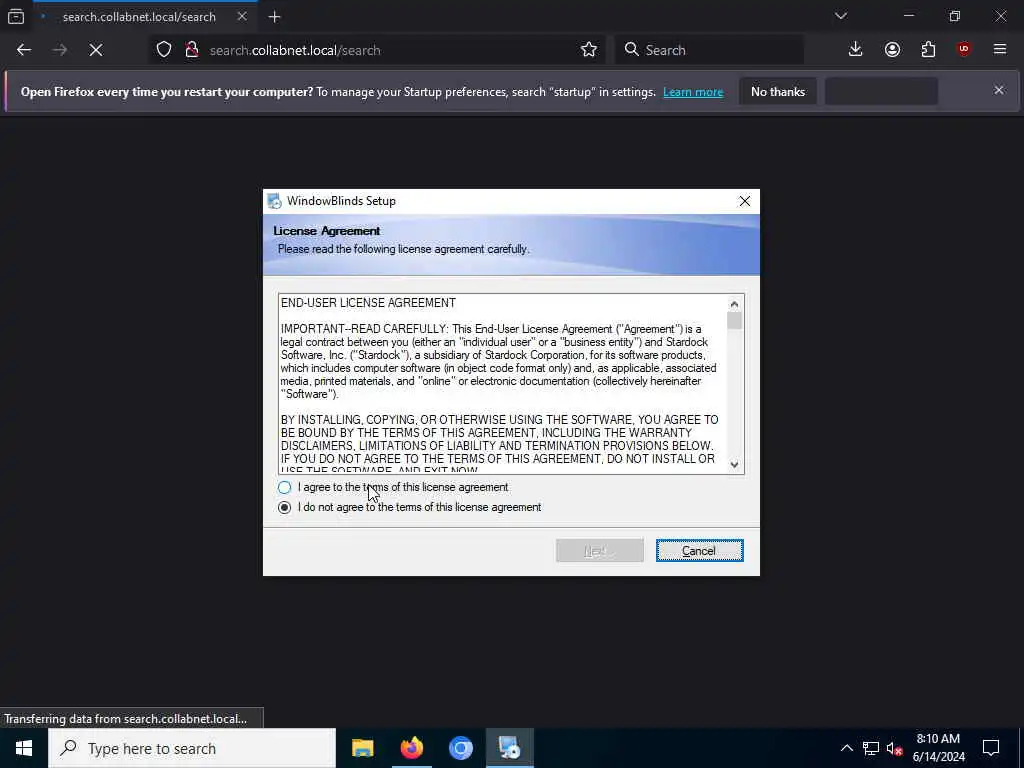Open the taskbar clock showing 8:10 AM

pyautogui.click(x=938, y=748)
